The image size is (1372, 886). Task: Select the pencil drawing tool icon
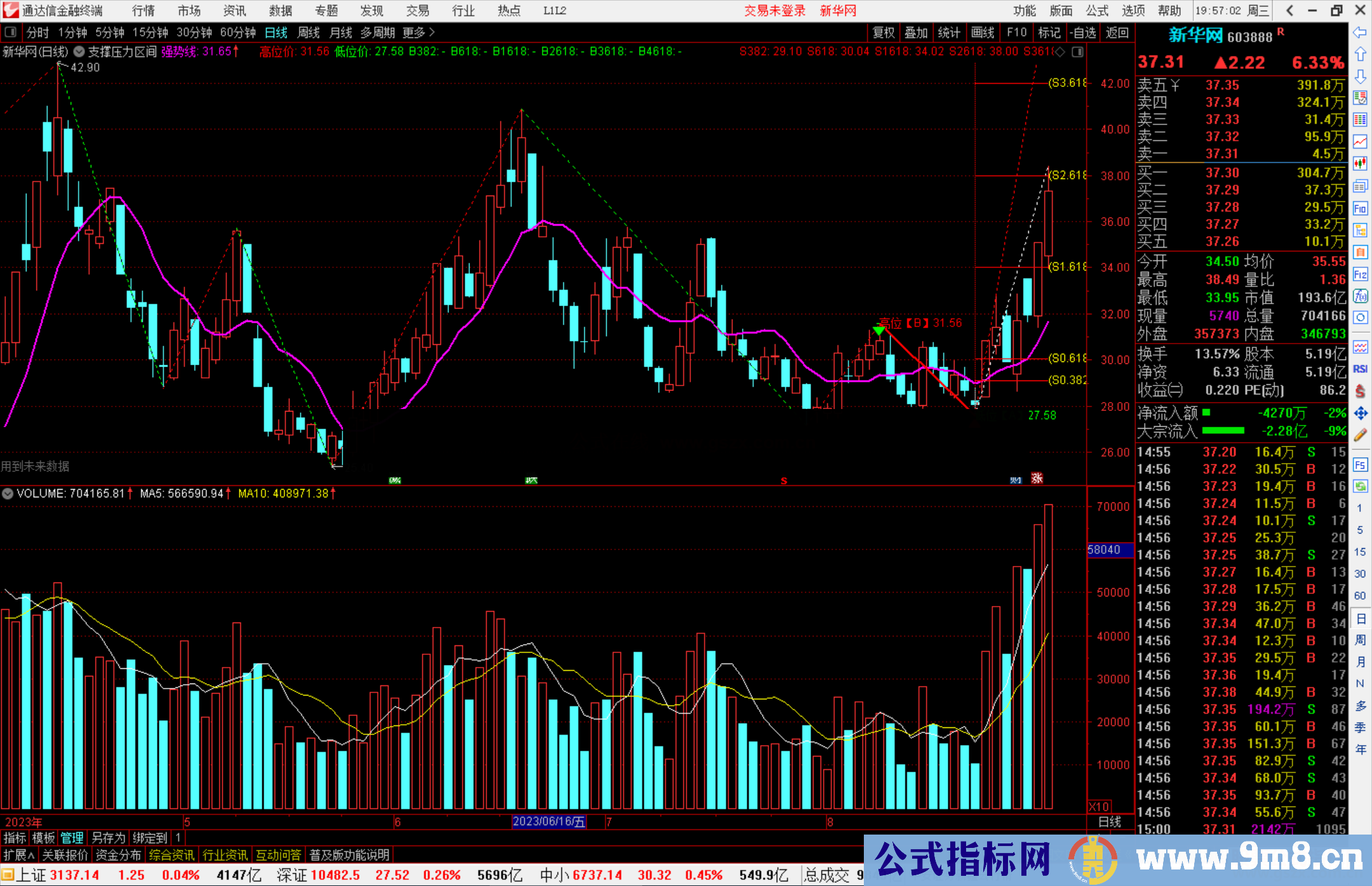pos(1360,435)
